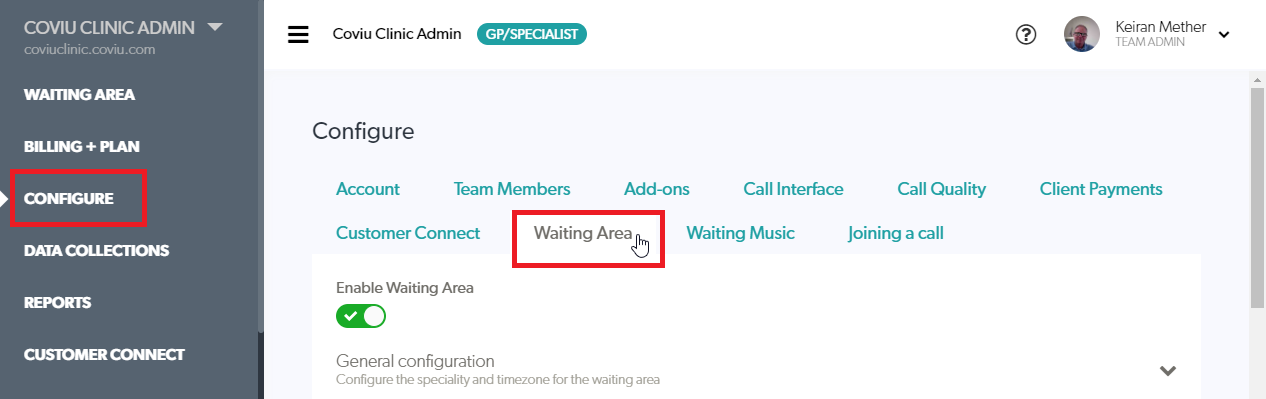Open Data Collections in the sidebar
Image resolution: width=1266 pixels, height=399 pixels.
tap(97, 250)
